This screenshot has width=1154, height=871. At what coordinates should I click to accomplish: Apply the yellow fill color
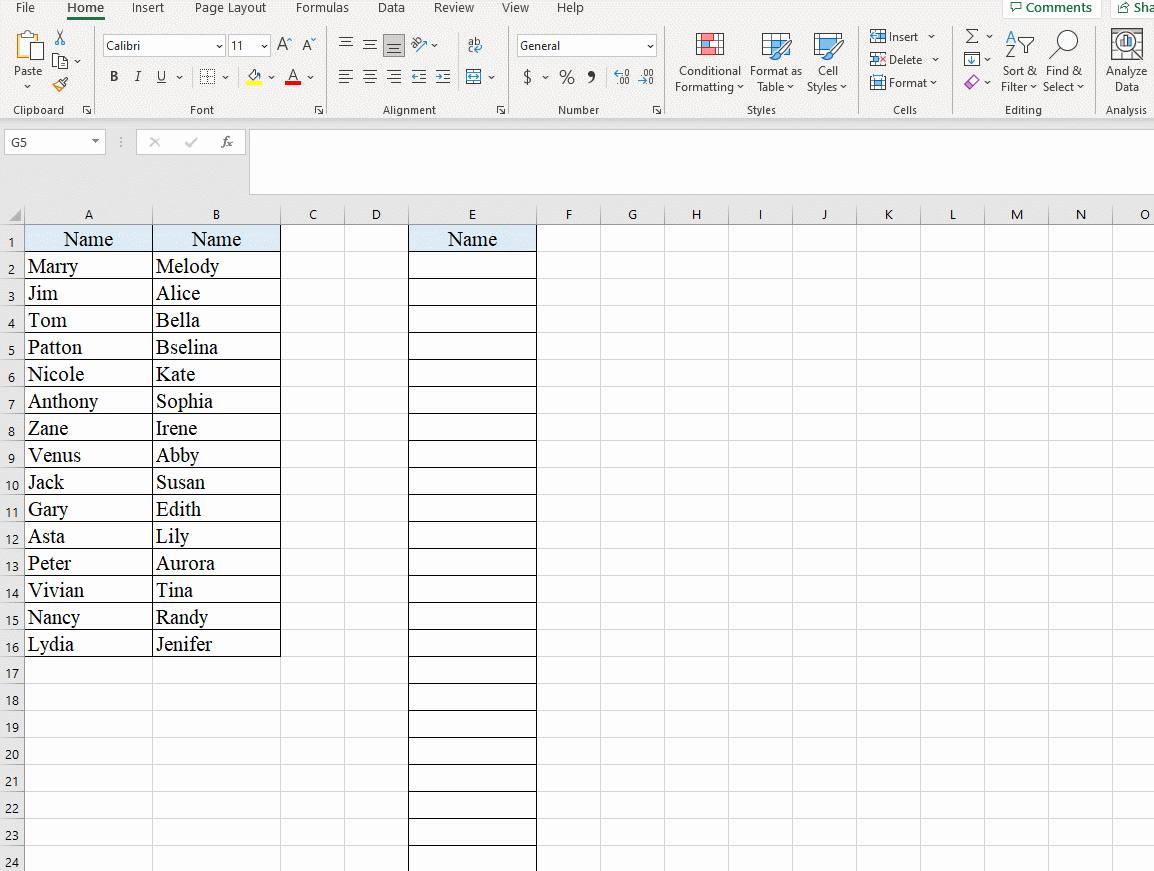point(254,77)
